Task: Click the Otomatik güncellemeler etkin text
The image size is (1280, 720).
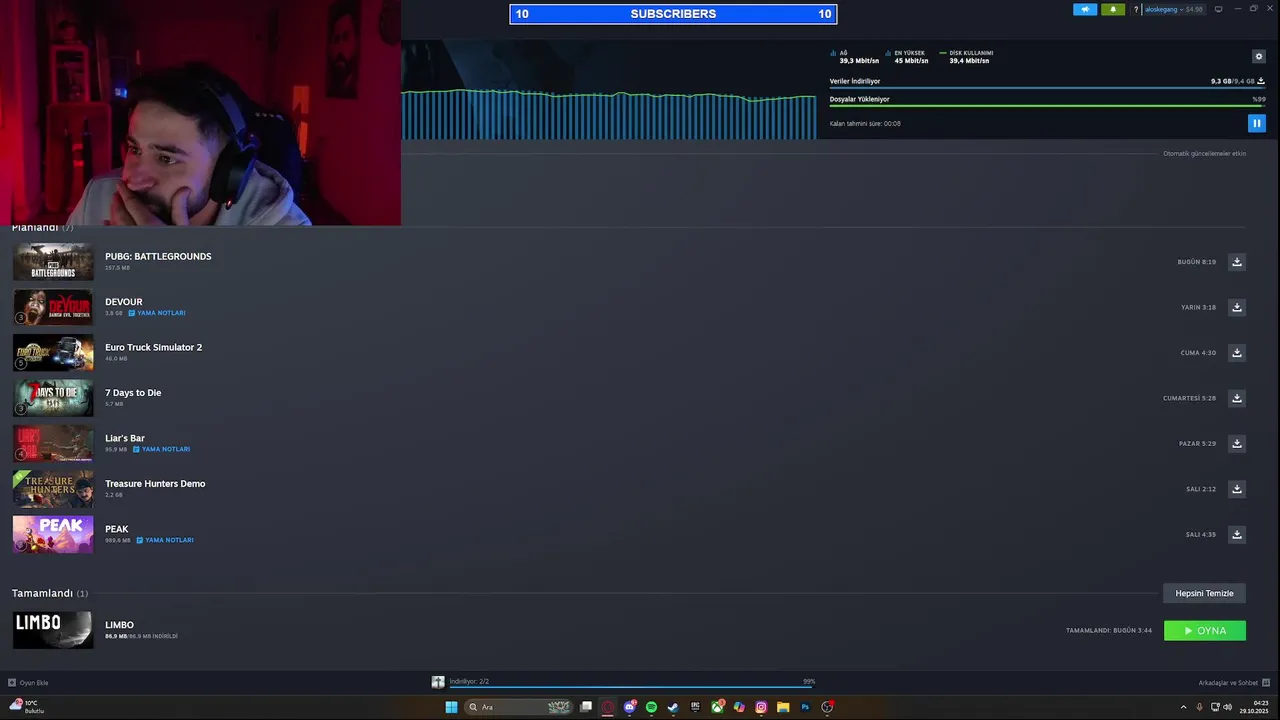Action: pyautogui.click(x=1204, y=154)
